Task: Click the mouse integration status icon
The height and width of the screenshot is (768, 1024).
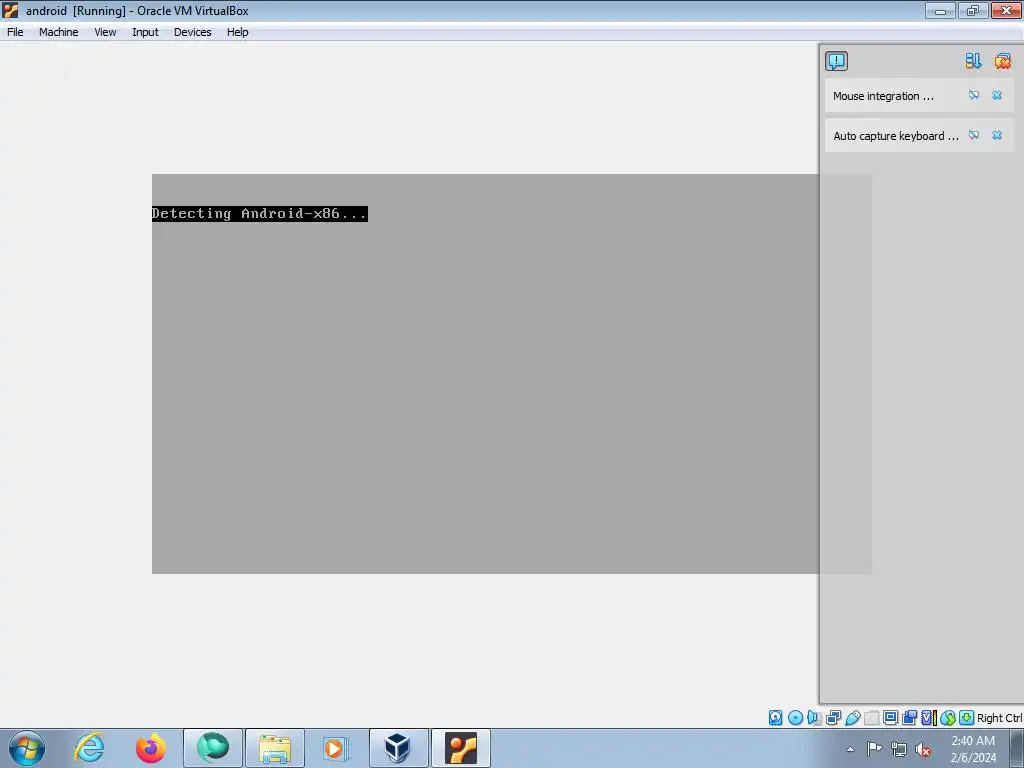Action: point(948,718)
